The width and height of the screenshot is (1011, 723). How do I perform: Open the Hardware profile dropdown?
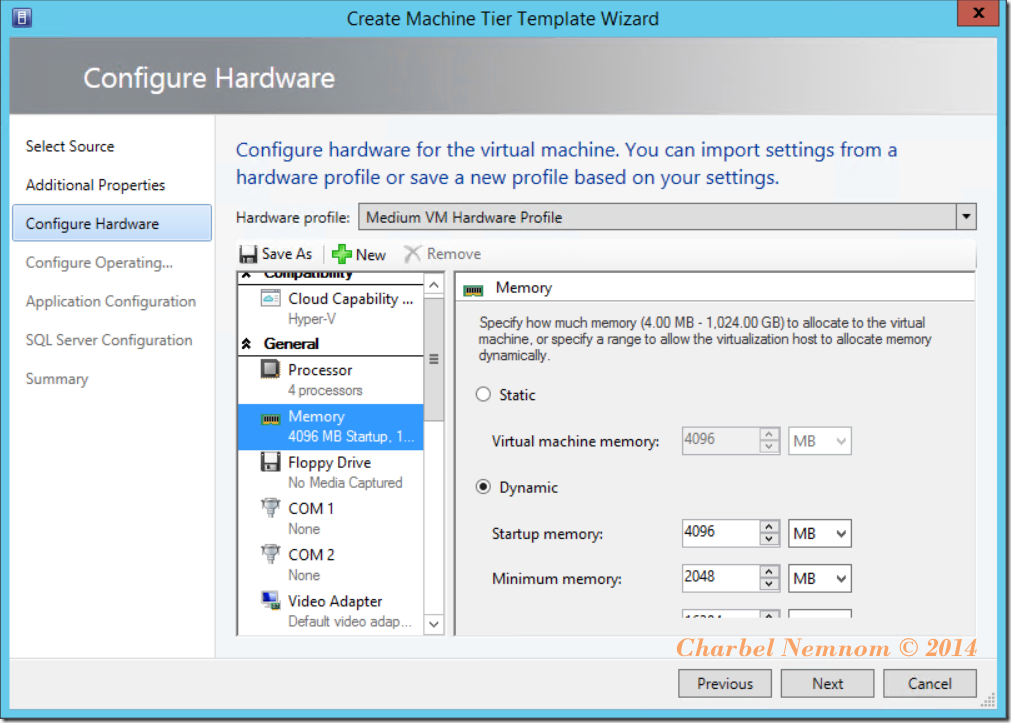pyautogui.click(x=966, y=217)
